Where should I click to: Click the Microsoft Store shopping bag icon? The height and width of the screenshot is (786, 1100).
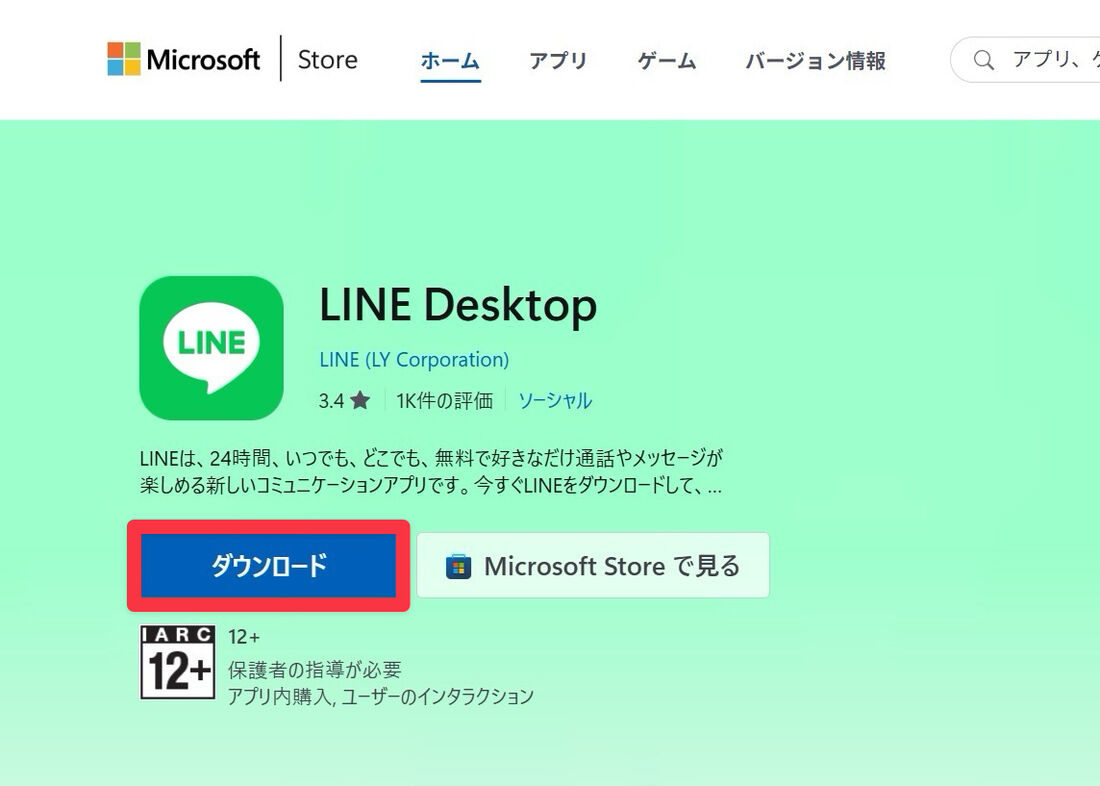(x=459, y=565)
